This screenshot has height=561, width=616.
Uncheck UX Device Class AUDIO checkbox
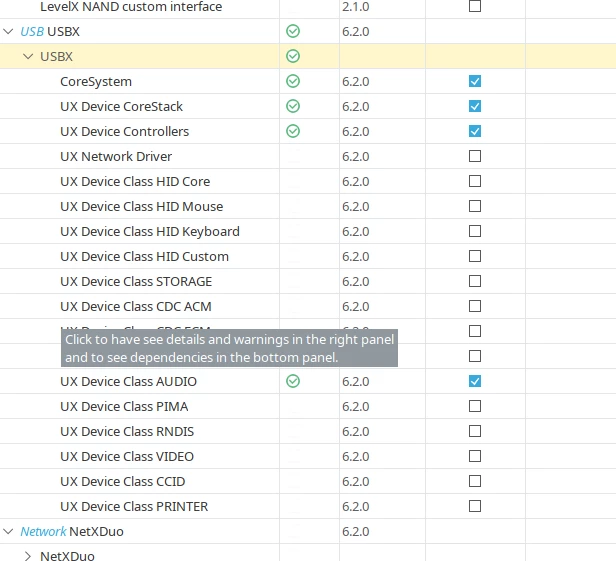click(475, 381)
